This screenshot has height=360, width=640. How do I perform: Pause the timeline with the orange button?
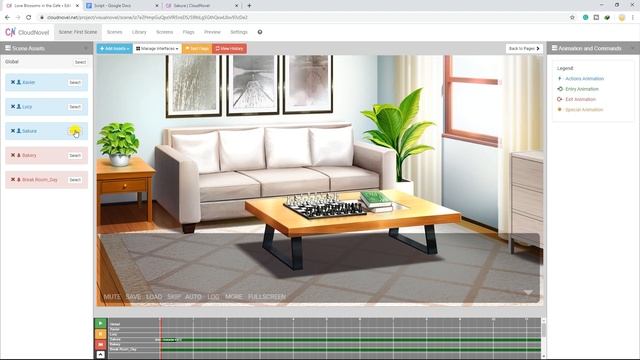tap(100, 334)
